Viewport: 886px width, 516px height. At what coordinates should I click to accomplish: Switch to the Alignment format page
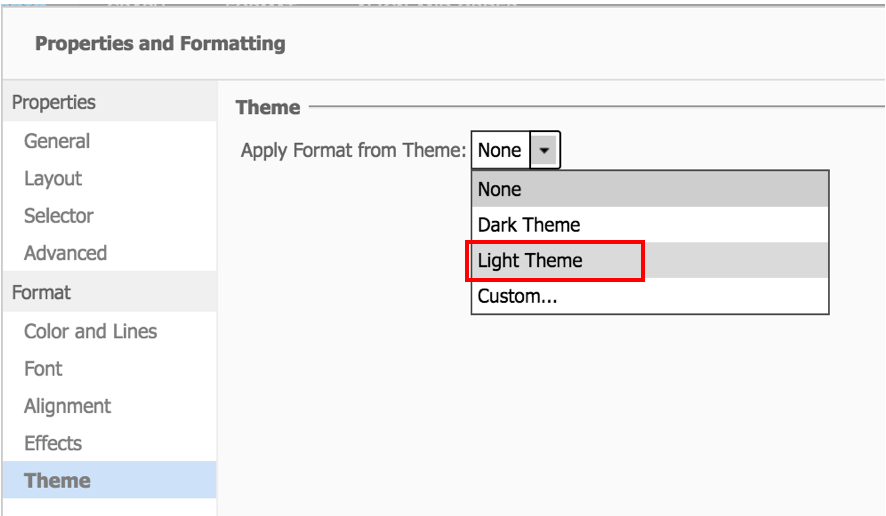tap(67, 406)
